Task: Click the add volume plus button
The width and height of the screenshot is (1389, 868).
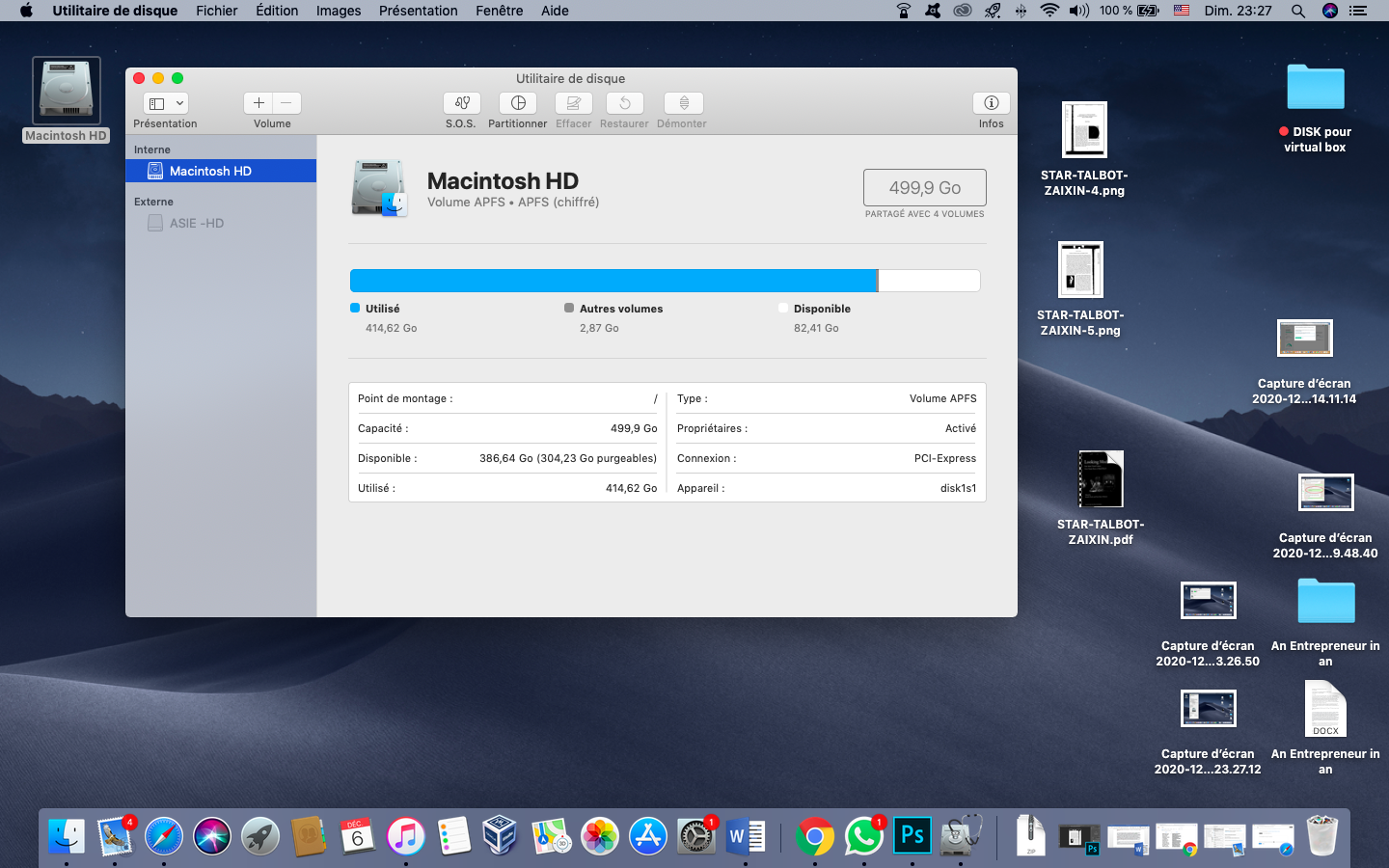Action: 259,103
